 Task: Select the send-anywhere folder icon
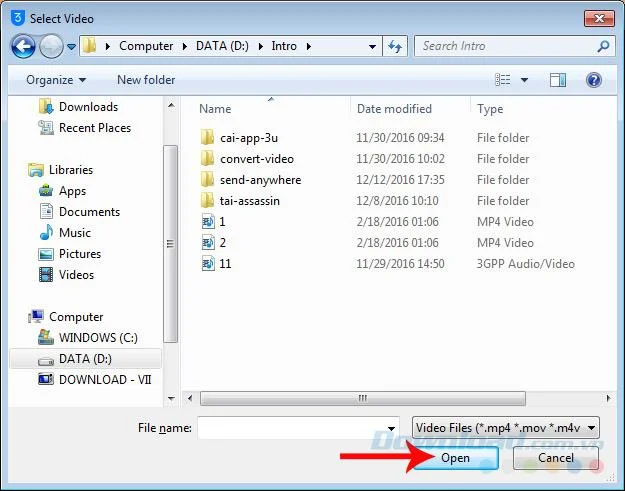[207, 180]
